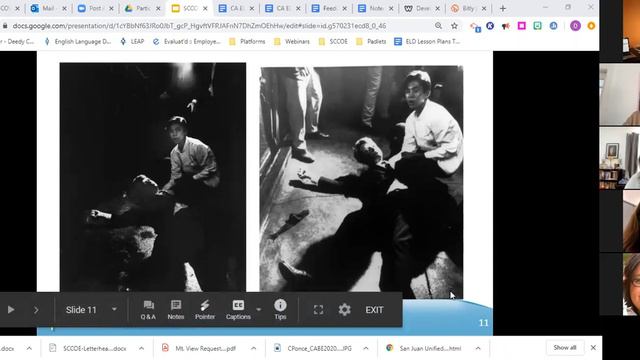Click the pink square extension icon
640x360 pixels.
(522, 26)
